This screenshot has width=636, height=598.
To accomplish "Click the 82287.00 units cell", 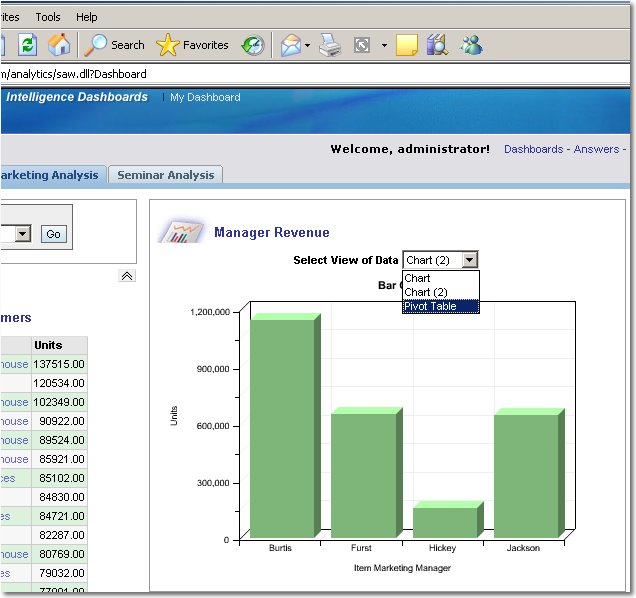I will click(59, 535).
